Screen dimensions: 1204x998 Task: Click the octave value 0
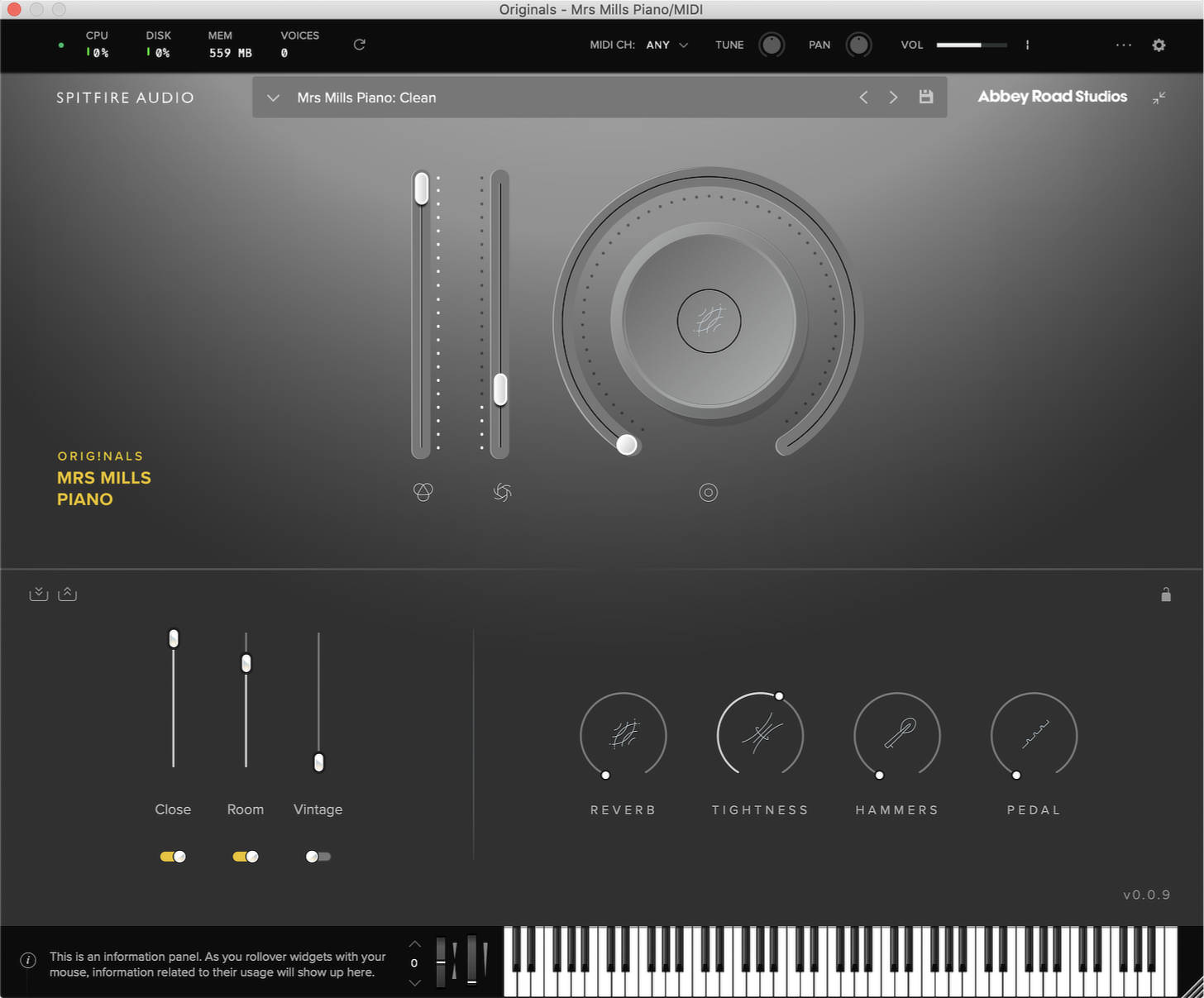coord(414,962)
